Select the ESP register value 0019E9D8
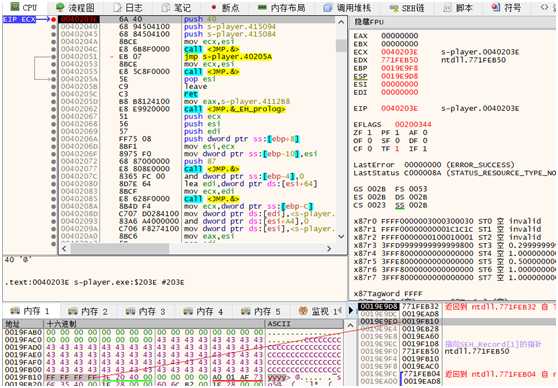Viewport: 558px width, 388px height. click(399, 76)
